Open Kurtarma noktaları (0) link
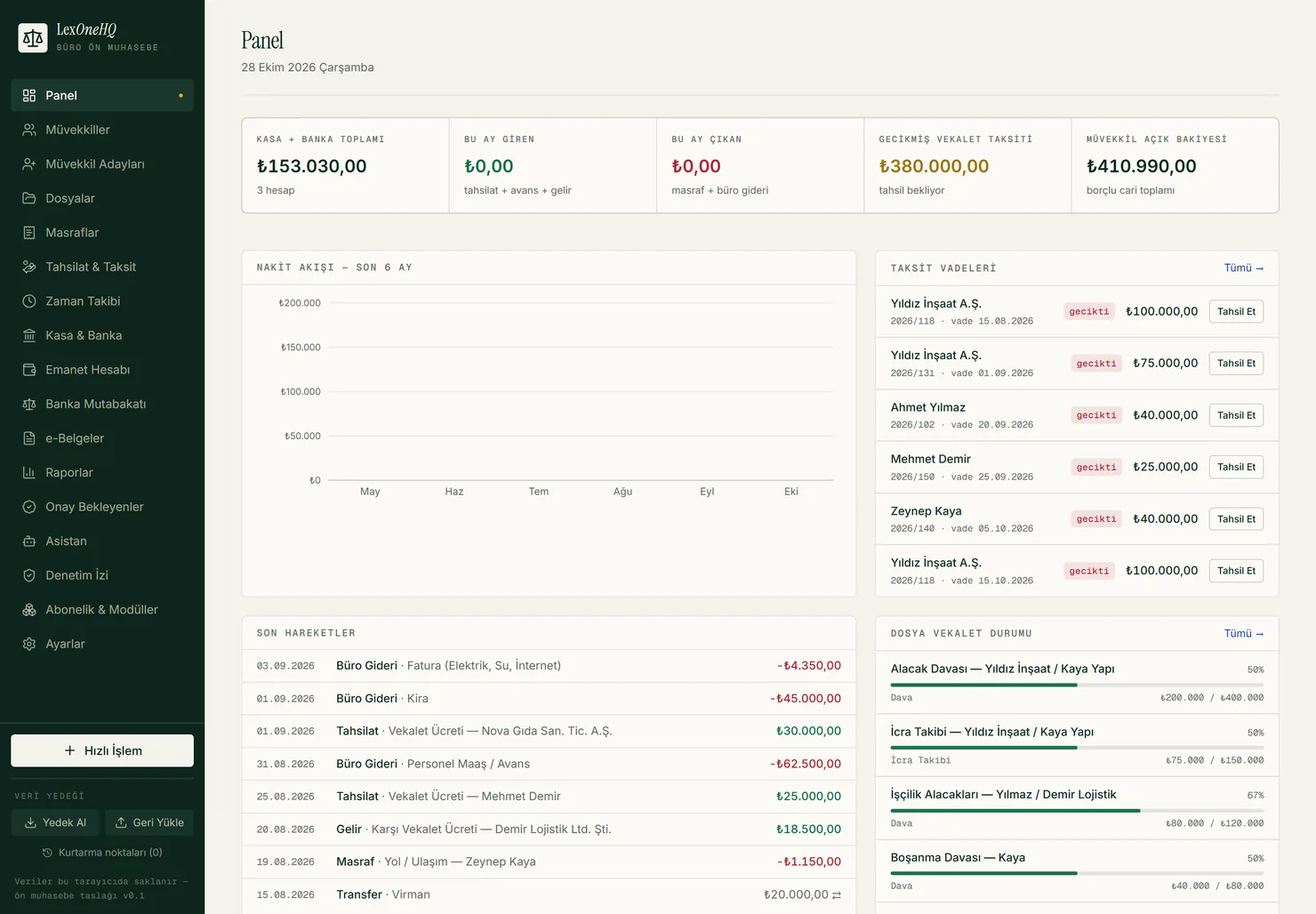 click(102, 853)
